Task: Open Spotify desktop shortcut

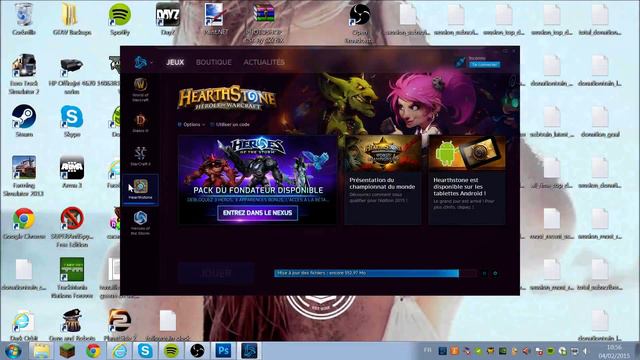Action: pyautogui.click(x=120, y=20)
